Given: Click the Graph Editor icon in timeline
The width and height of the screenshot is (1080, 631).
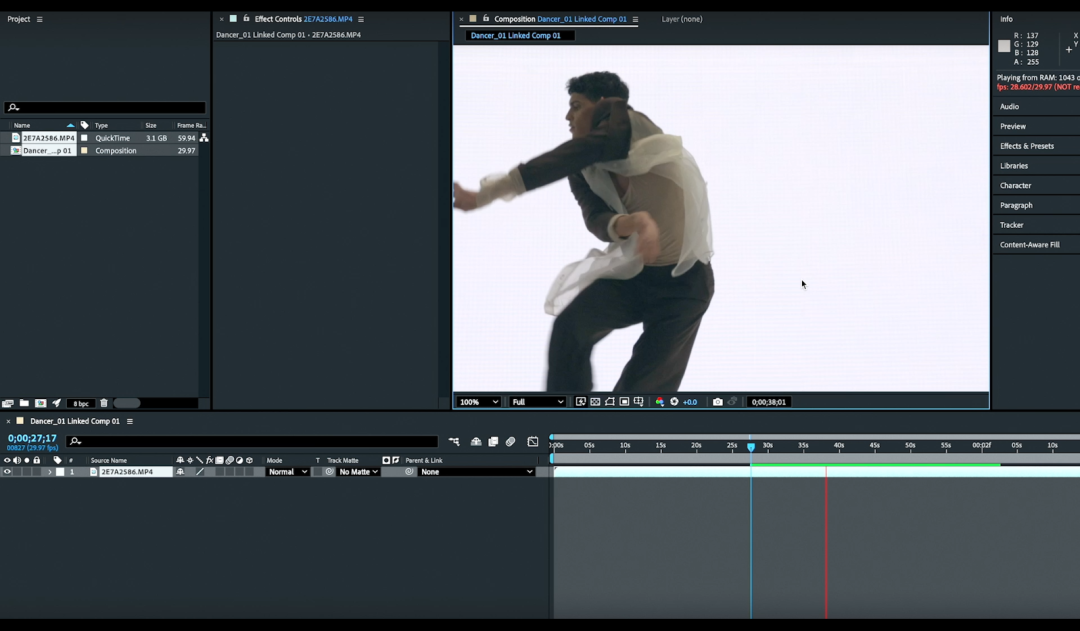Looking at the screenshot, I should click(x=533, y=441).
